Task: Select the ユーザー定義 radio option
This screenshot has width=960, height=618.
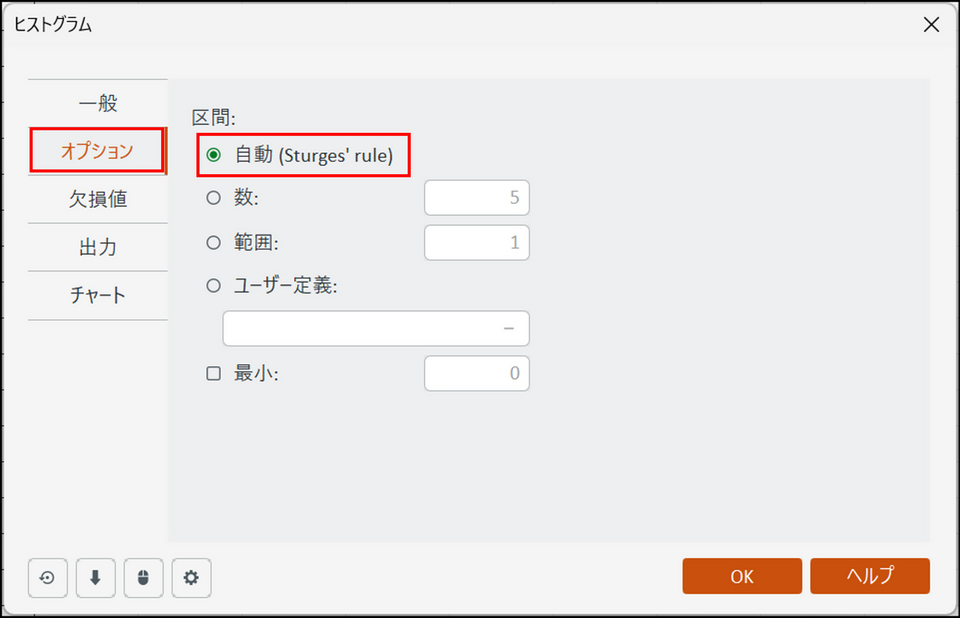Action: point(213,286)
